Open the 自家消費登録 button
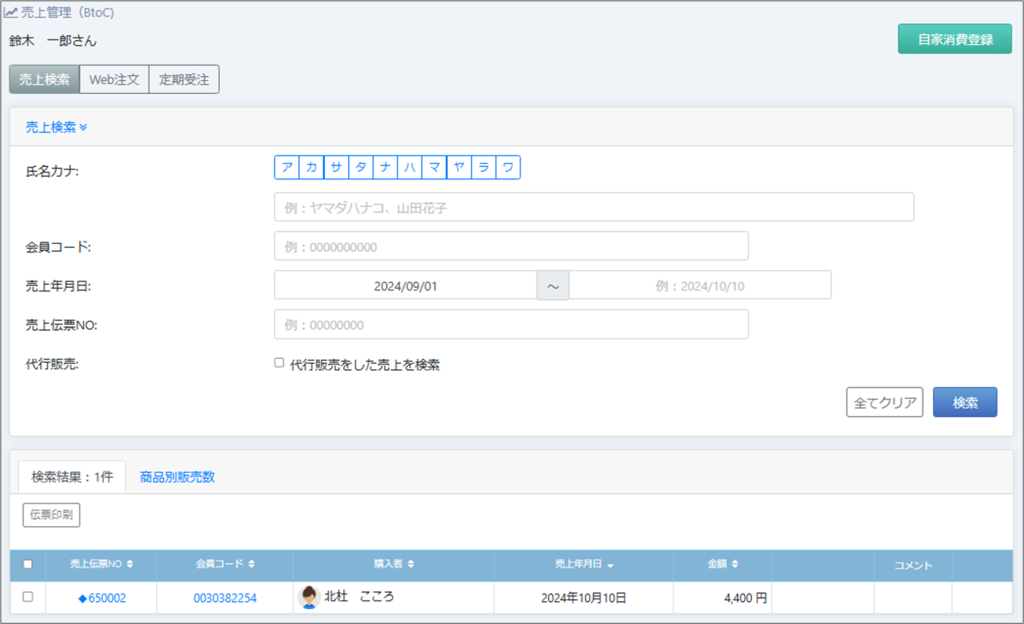This screenshot has height=624, width=1024. click(954, 39)
